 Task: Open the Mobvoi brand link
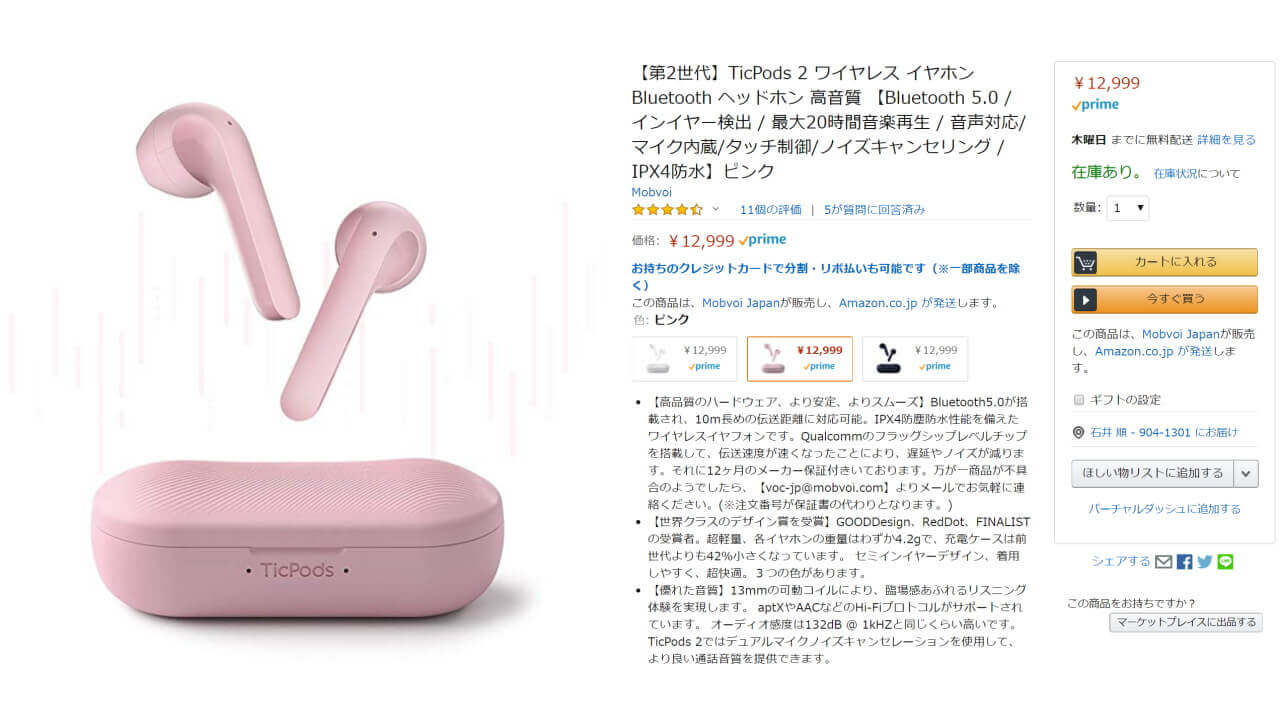652,192
